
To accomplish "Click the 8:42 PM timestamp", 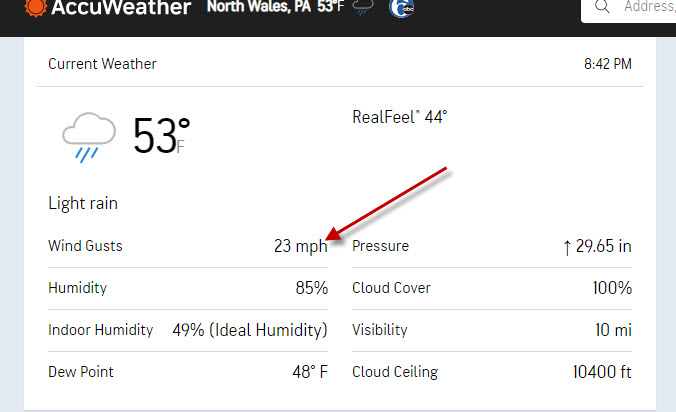I will click(607, 64).
